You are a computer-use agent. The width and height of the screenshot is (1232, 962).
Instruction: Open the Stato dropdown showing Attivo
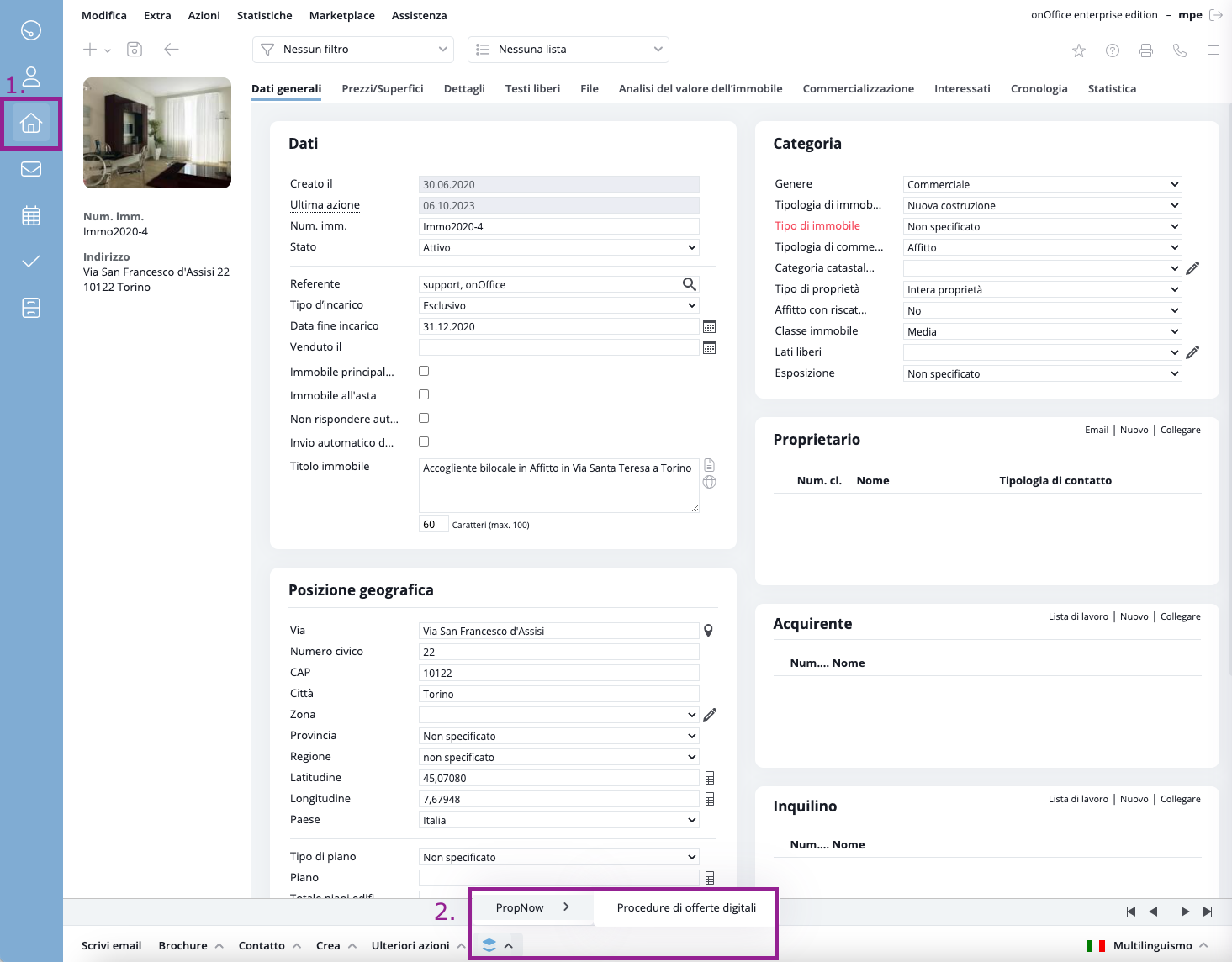click(x=558, y=247)
